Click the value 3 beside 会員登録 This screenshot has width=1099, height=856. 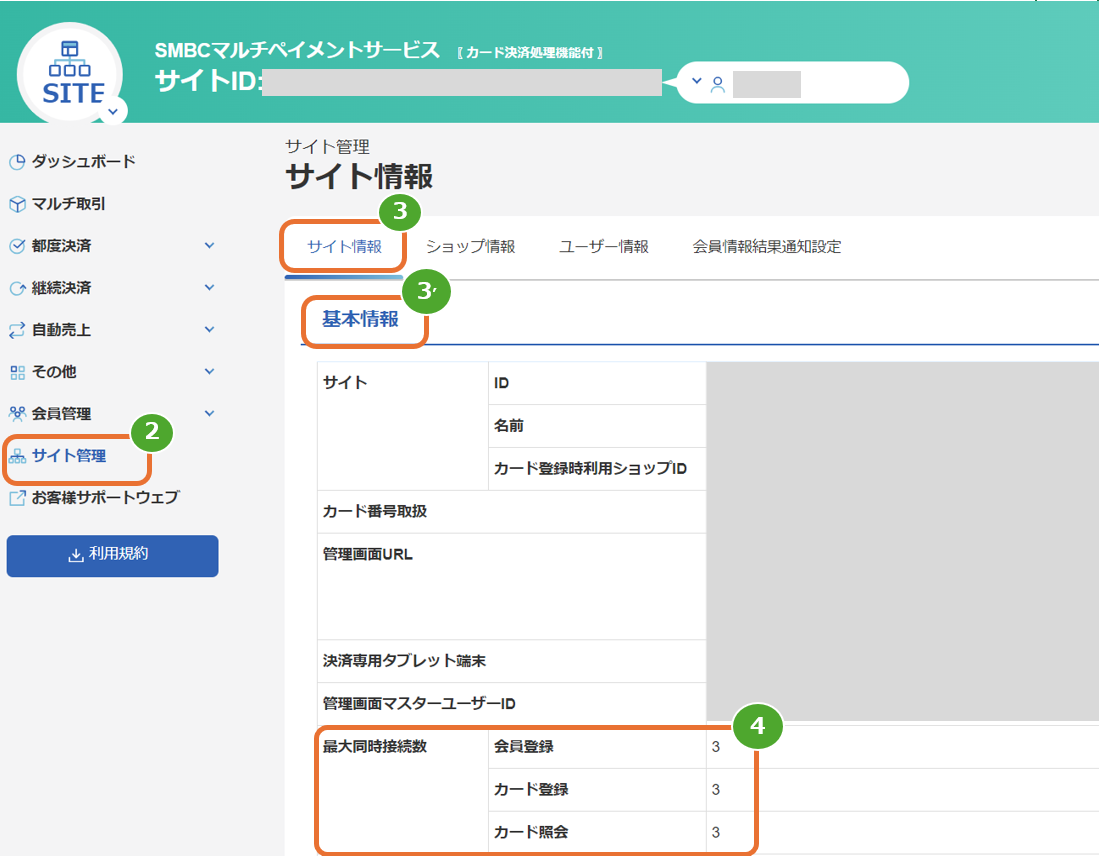(716, 747)
